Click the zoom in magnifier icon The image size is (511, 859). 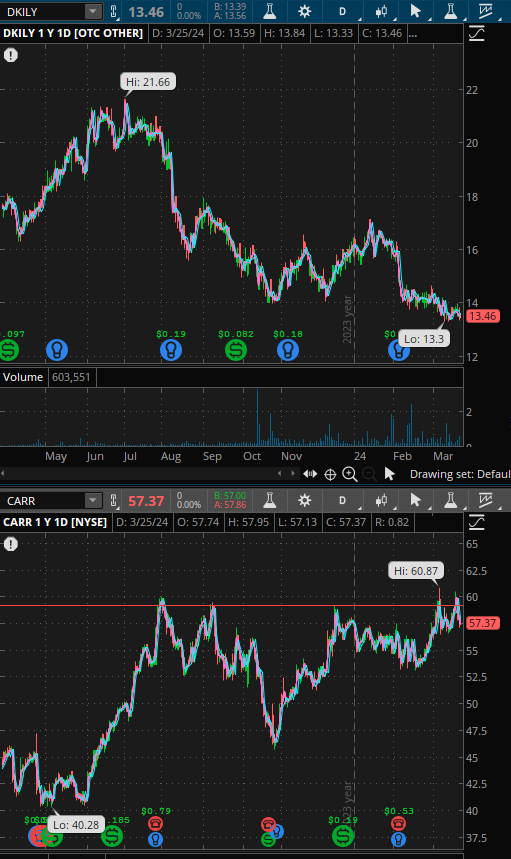[x=349, y=474]
